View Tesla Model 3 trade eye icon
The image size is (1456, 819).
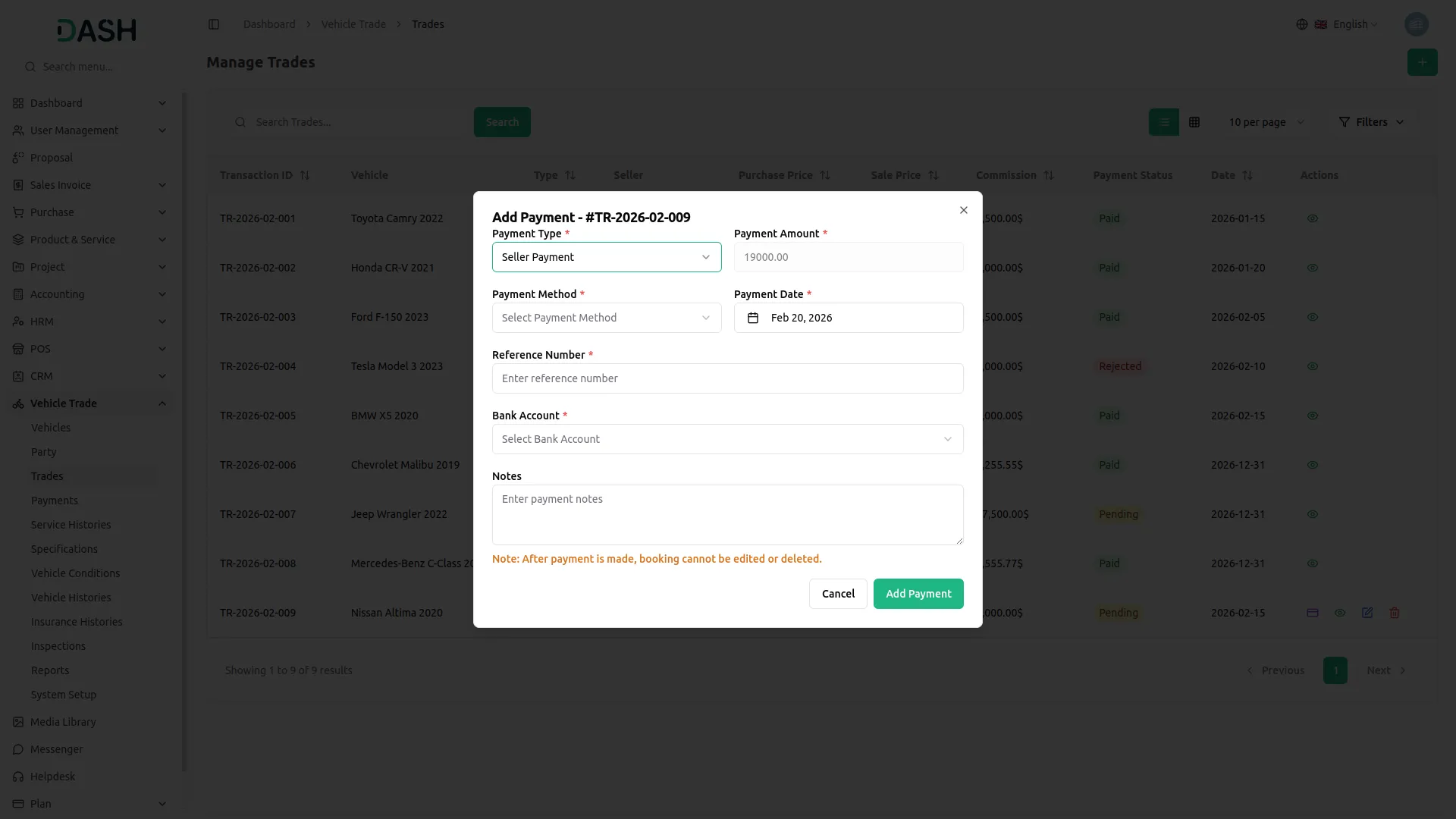[1313, 366]
